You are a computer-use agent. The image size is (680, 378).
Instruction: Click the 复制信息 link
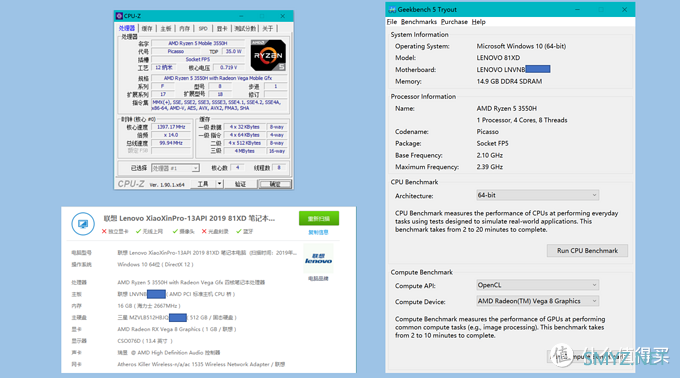tap(318, 232)
